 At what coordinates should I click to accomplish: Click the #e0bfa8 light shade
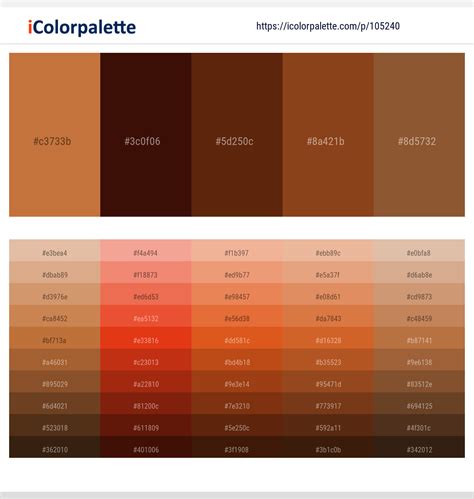tap(419, 251)
